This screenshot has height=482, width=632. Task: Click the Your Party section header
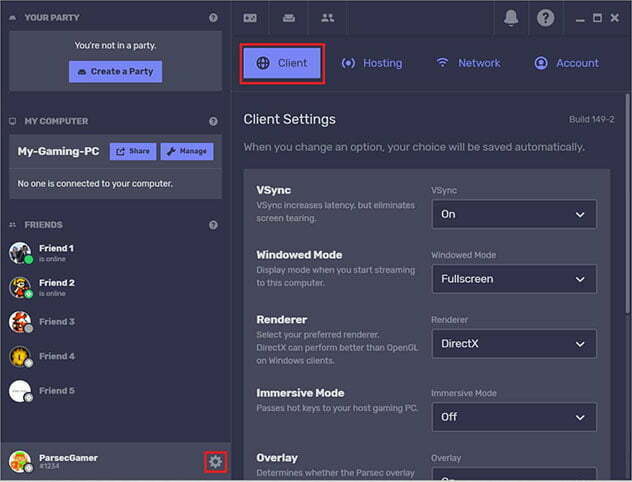(x=52, y=18)
